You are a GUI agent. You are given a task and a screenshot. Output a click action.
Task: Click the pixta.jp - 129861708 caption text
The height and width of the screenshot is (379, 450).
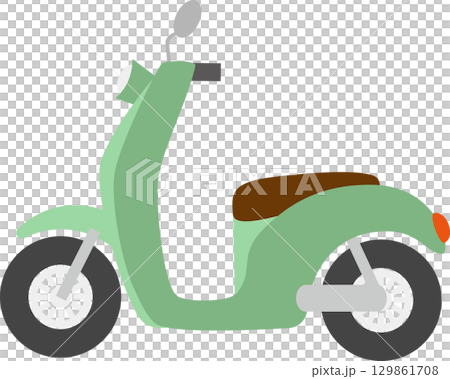click(x=375, y=371)
